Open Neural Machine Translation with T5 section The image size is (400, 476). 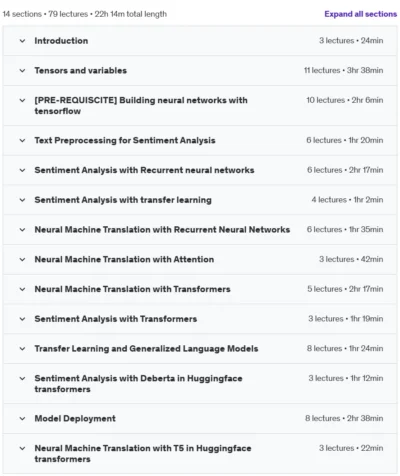[143, 454]
